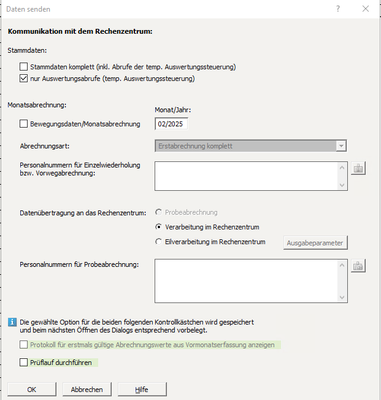Choose Eilverarbeitung im Rechenzentrum option

[x=159, y=242]
